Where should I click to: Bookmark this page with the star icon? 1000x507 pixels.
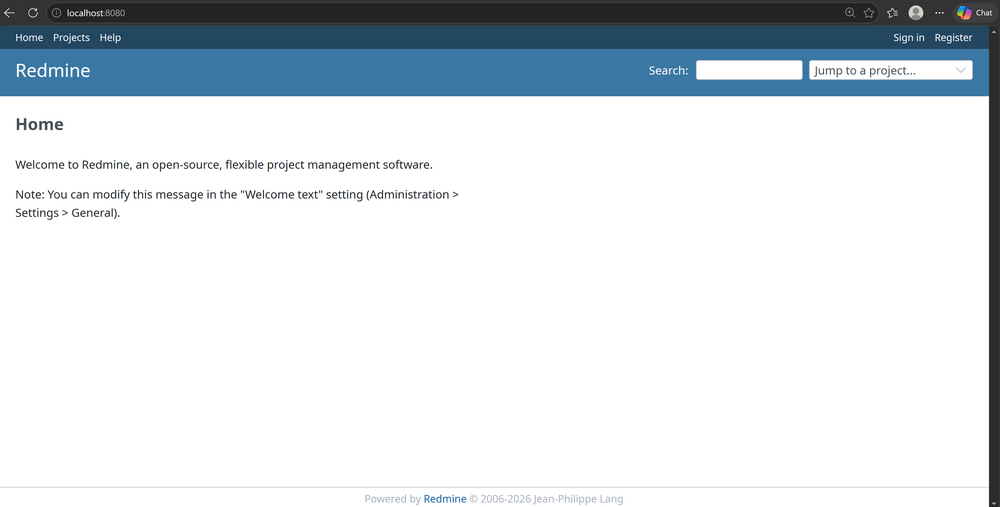(x=869, y=13)
